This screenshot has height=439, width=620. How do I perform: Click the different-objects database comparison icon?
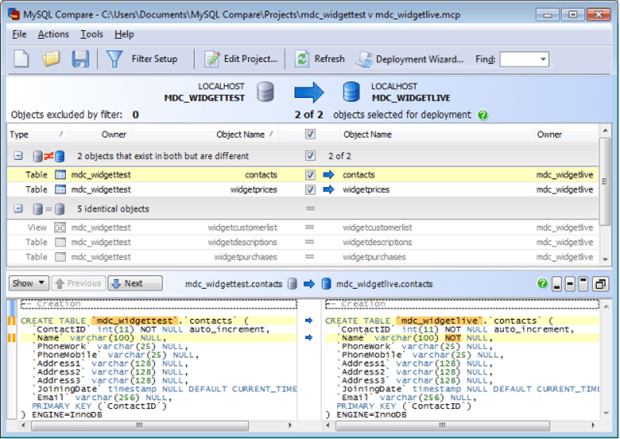[48, 156]
